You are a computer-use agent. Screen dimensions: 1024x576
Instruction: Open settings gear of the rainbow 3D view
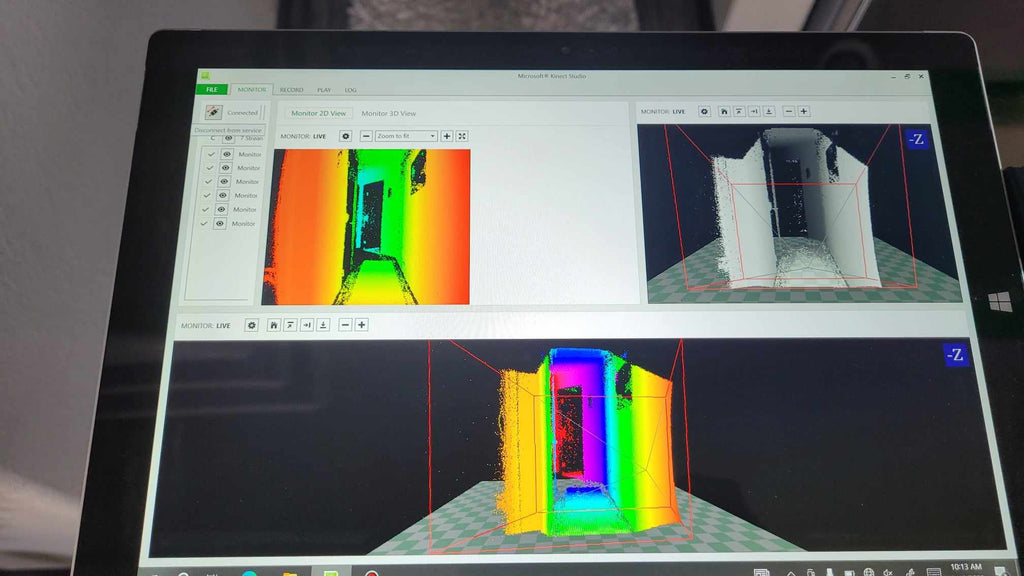251,325
